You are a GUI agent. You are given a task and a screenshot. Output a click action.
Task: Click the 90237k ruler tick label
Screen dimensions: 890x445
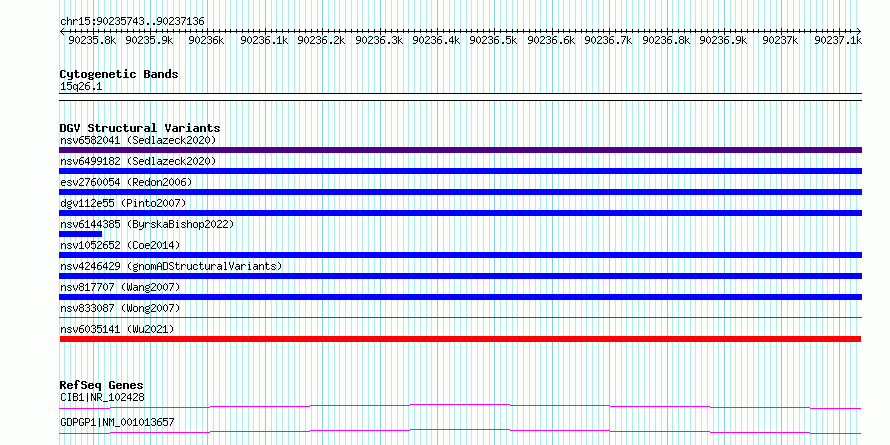pyautogui.click(x=781, y=41)
